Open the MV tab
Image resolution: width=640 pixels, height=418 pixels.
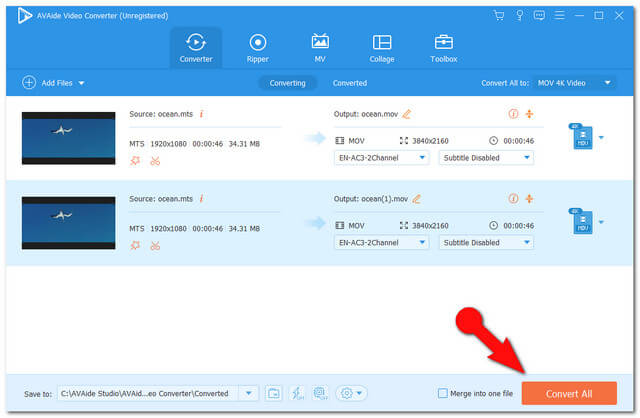[320, 48]
